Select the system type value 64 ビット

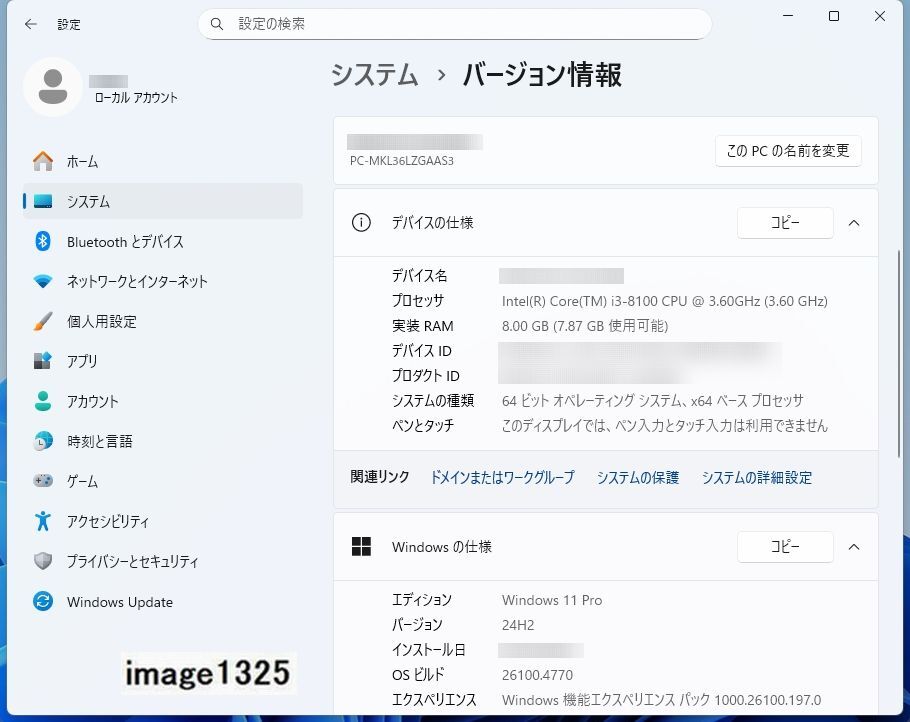click(653, 400)
